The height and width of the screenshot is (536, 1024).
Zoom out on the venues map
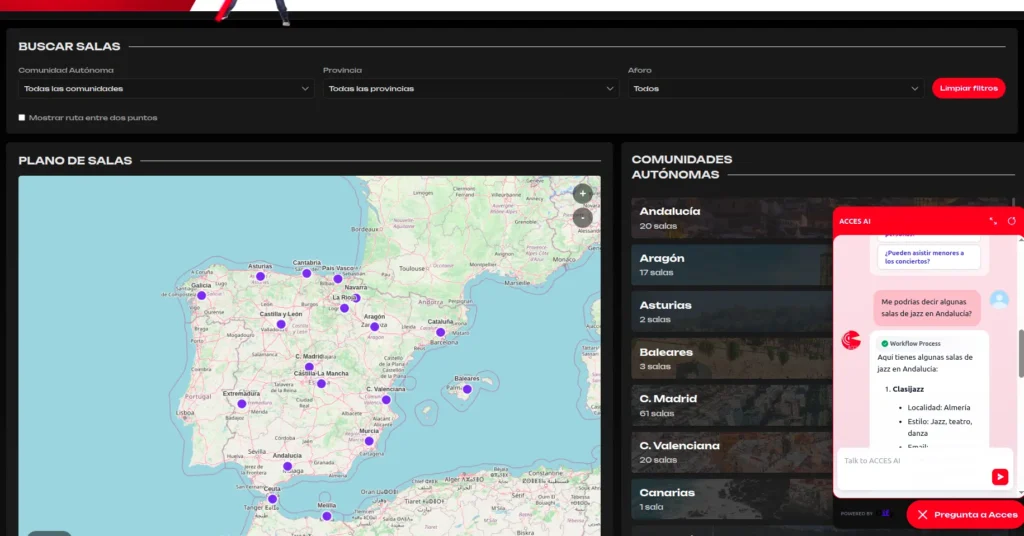[x=583, y=217]
